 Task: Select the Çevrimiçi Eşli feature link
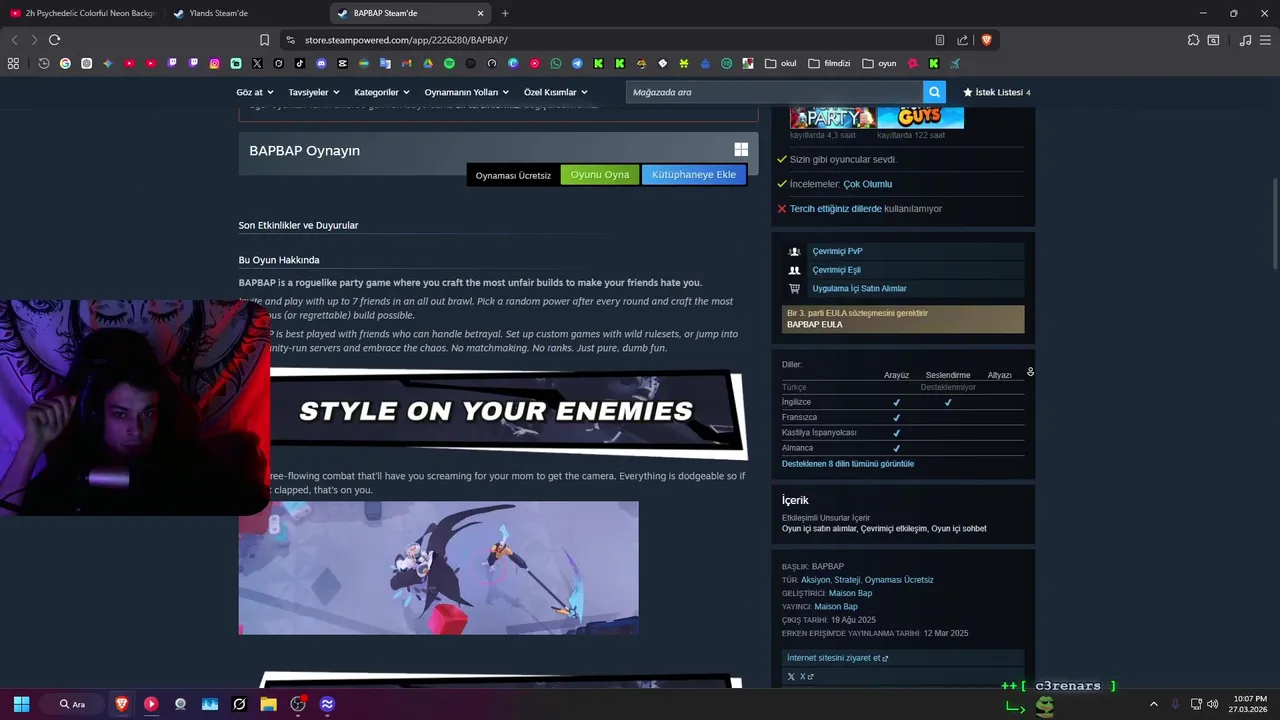point(836,270)
